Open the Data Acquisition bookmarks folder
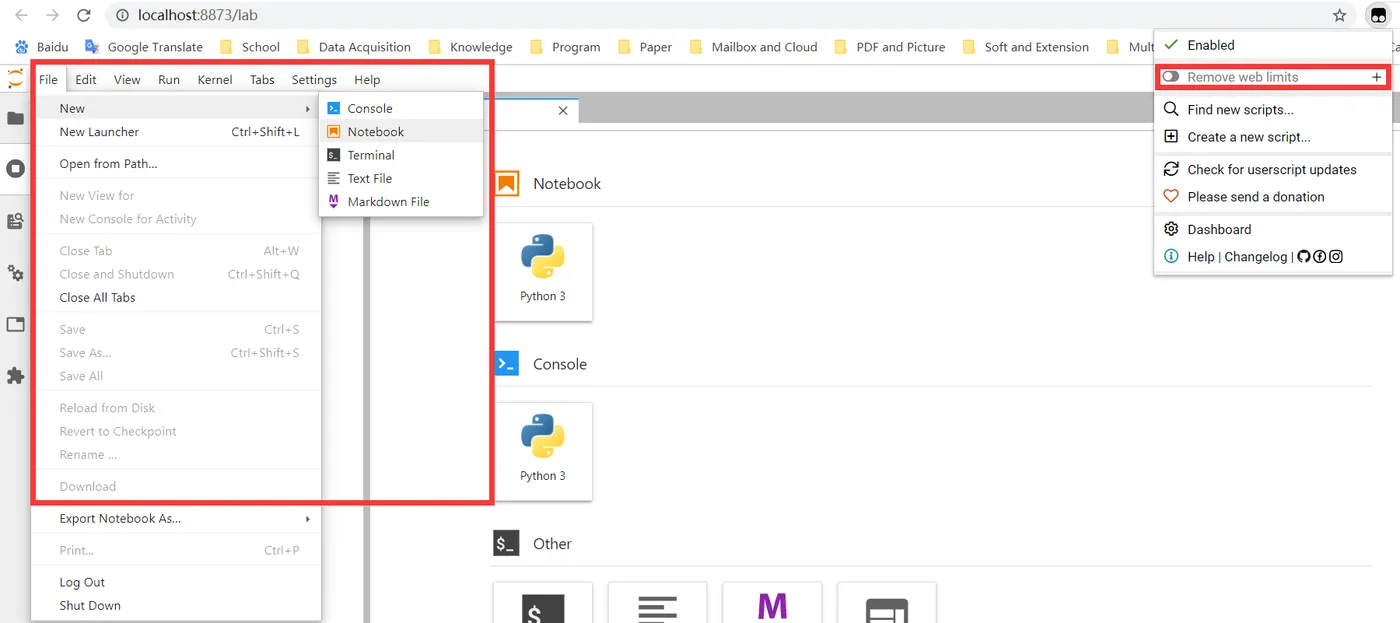 click(353, 47)
